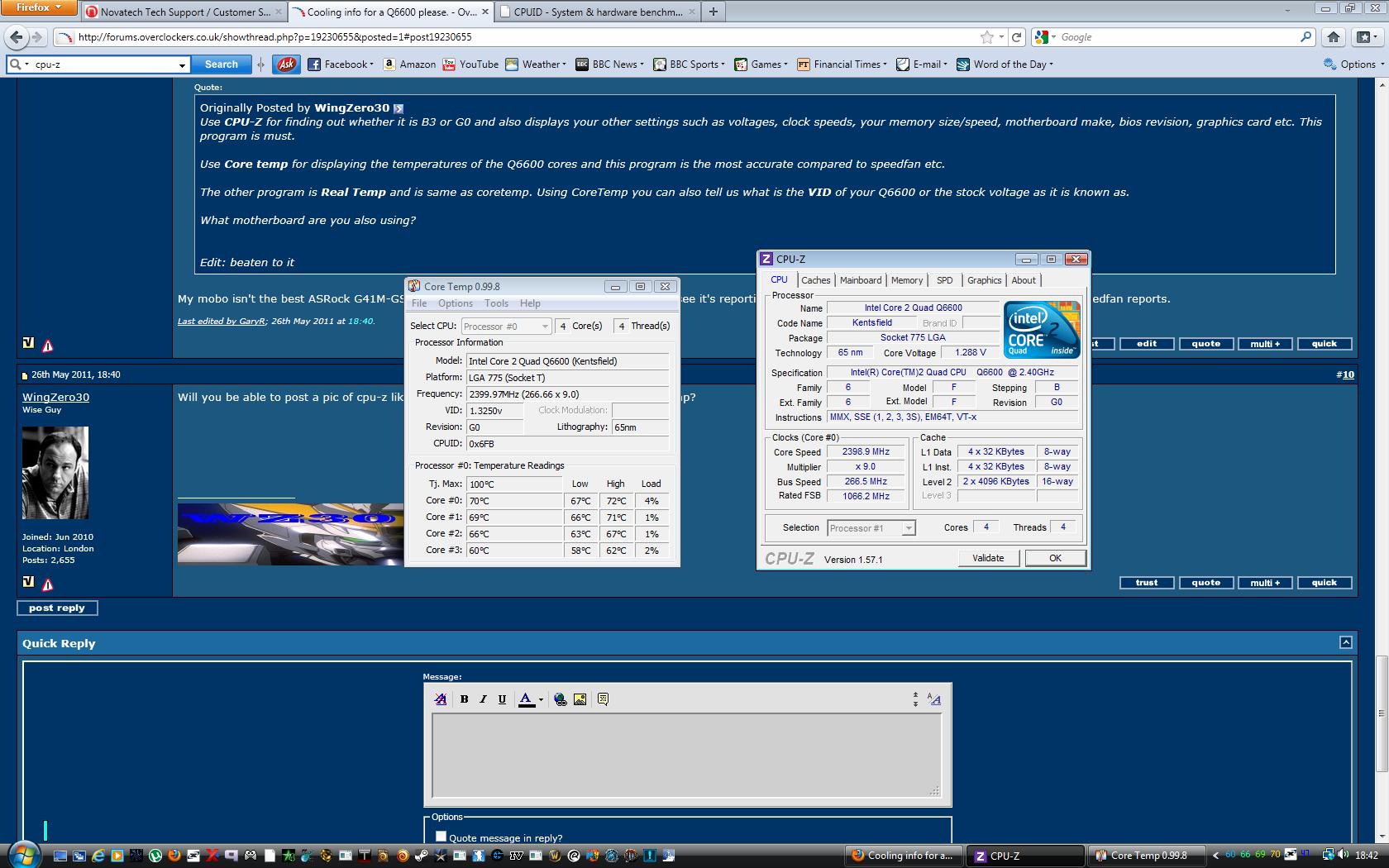Image resolution: width=1389 pixels, height=868 pixels.
Task: Click the Italic formatting icon
Action: [483, 699]
